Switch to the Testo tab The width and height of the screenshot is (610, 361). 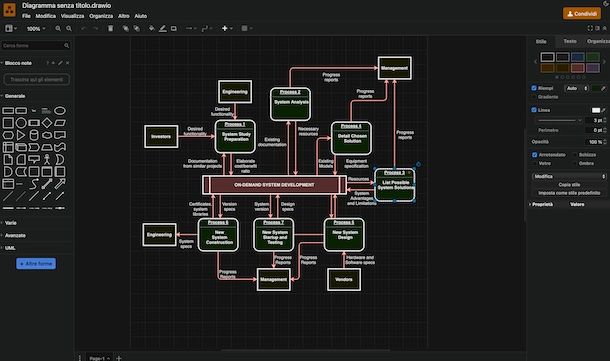[x=570, y=41]
